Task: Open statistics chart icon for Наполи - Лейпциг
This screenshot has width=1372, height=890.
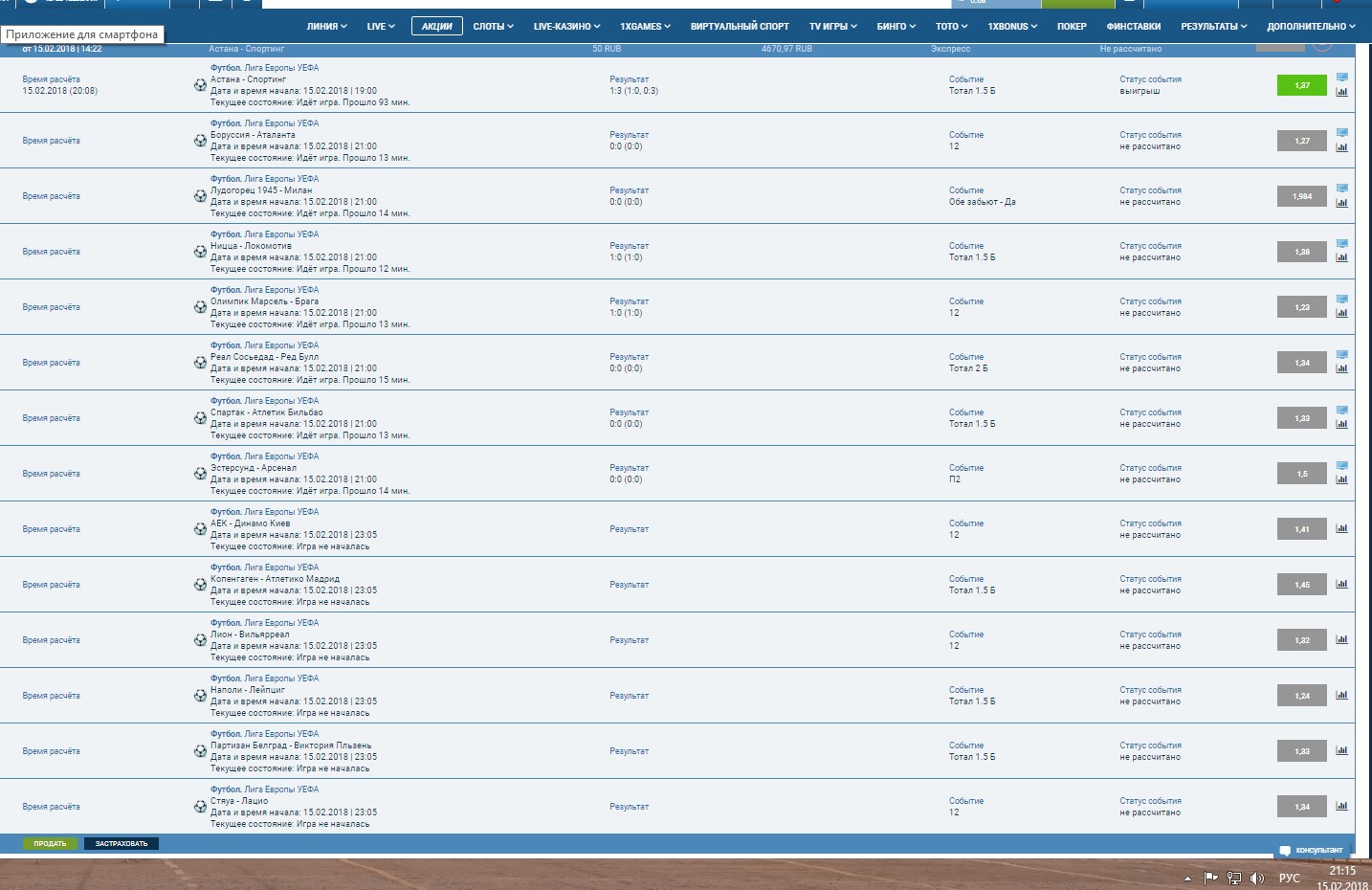Action: (1341, 696)
